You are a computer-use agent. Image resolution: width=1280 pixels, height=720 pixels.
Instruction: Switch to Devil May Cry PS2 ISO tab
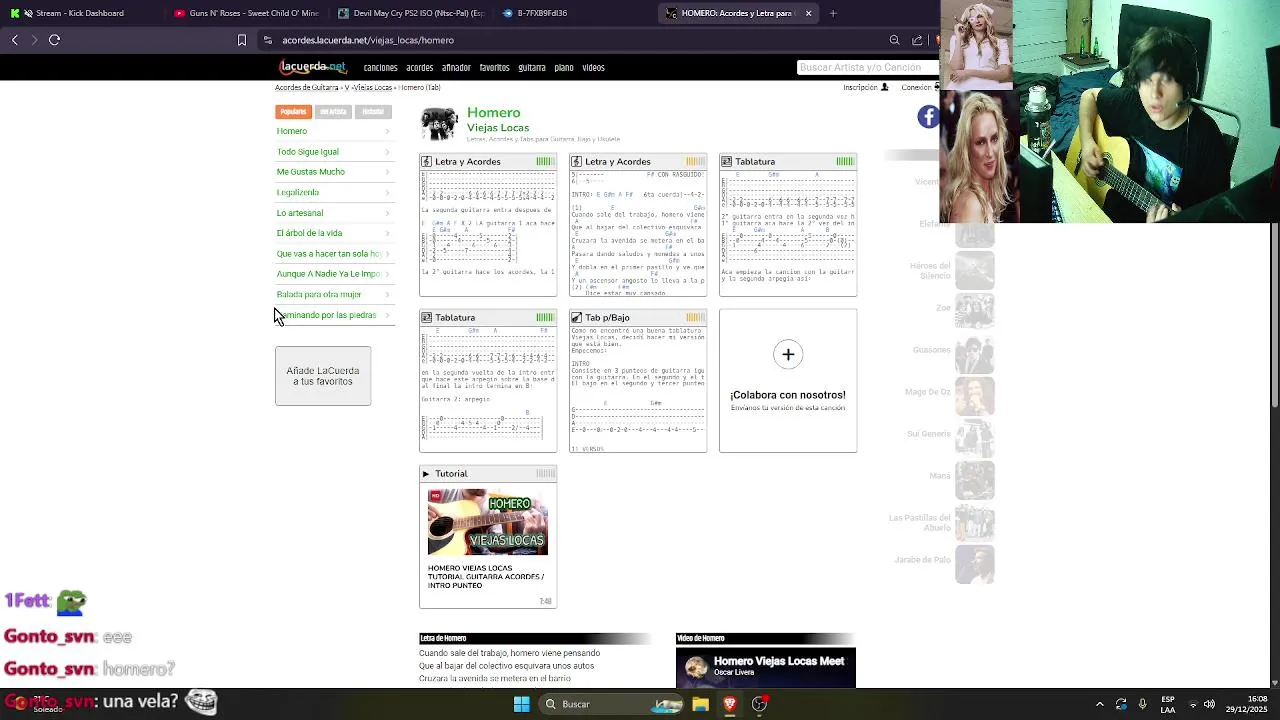click(410, 13)
